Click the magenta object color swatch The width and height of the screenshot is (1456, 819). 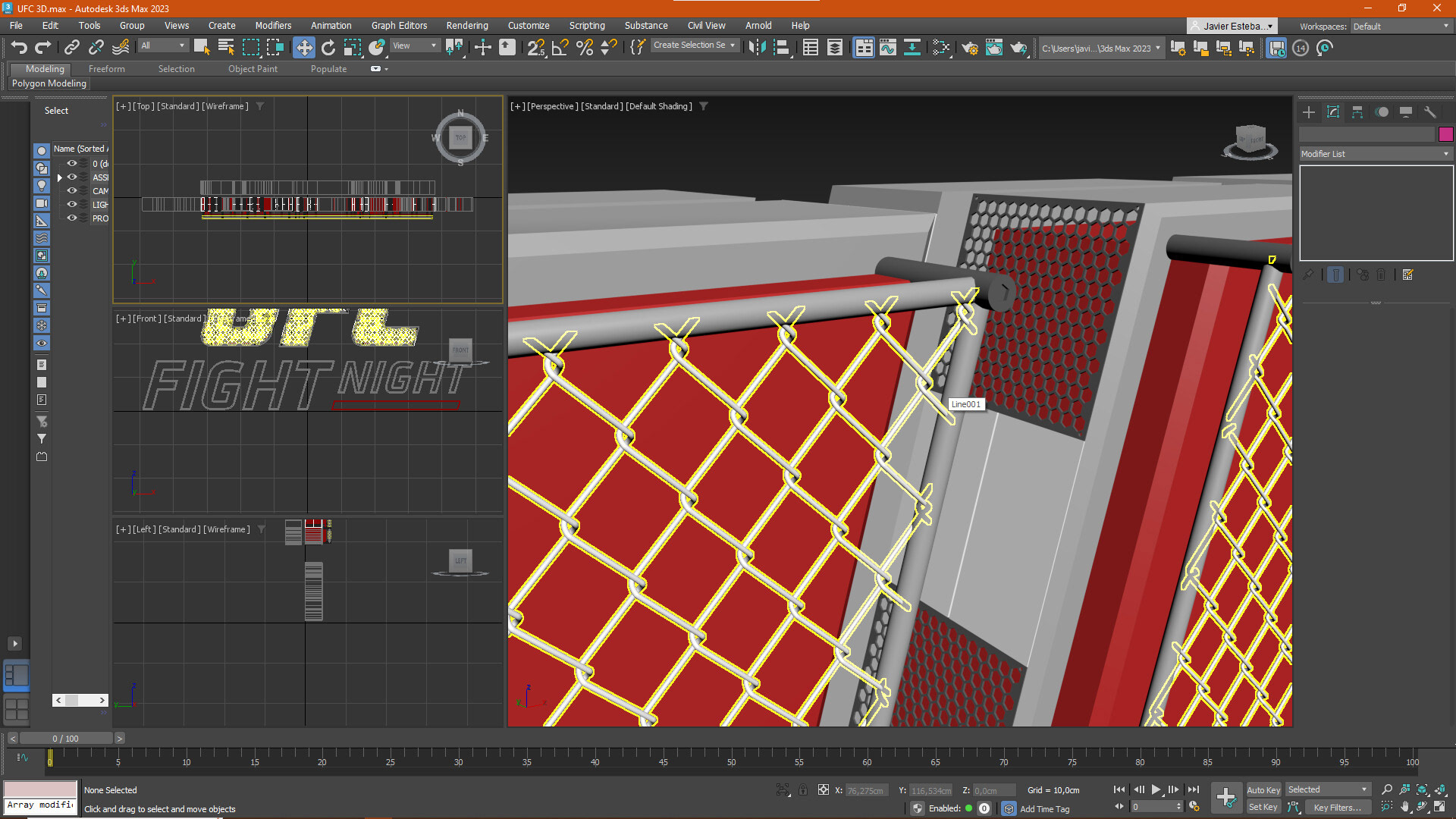[1445, 134]
